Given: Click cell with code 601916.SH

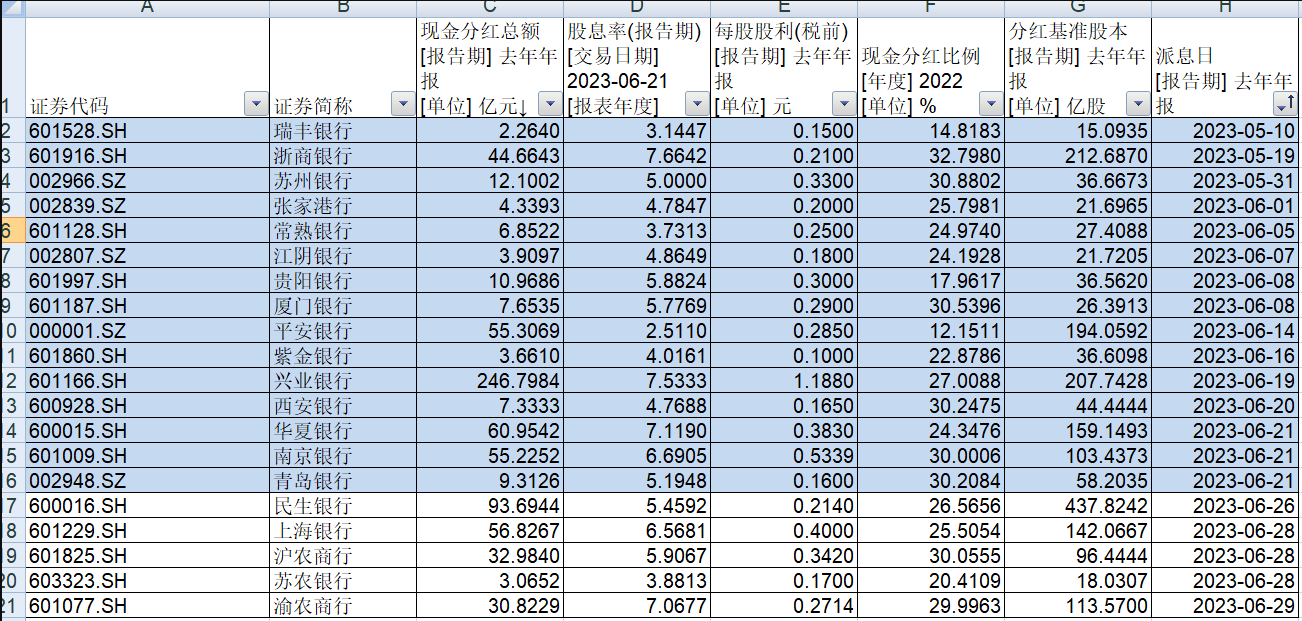Looking at the screenshot, I should tap(147, 155).
